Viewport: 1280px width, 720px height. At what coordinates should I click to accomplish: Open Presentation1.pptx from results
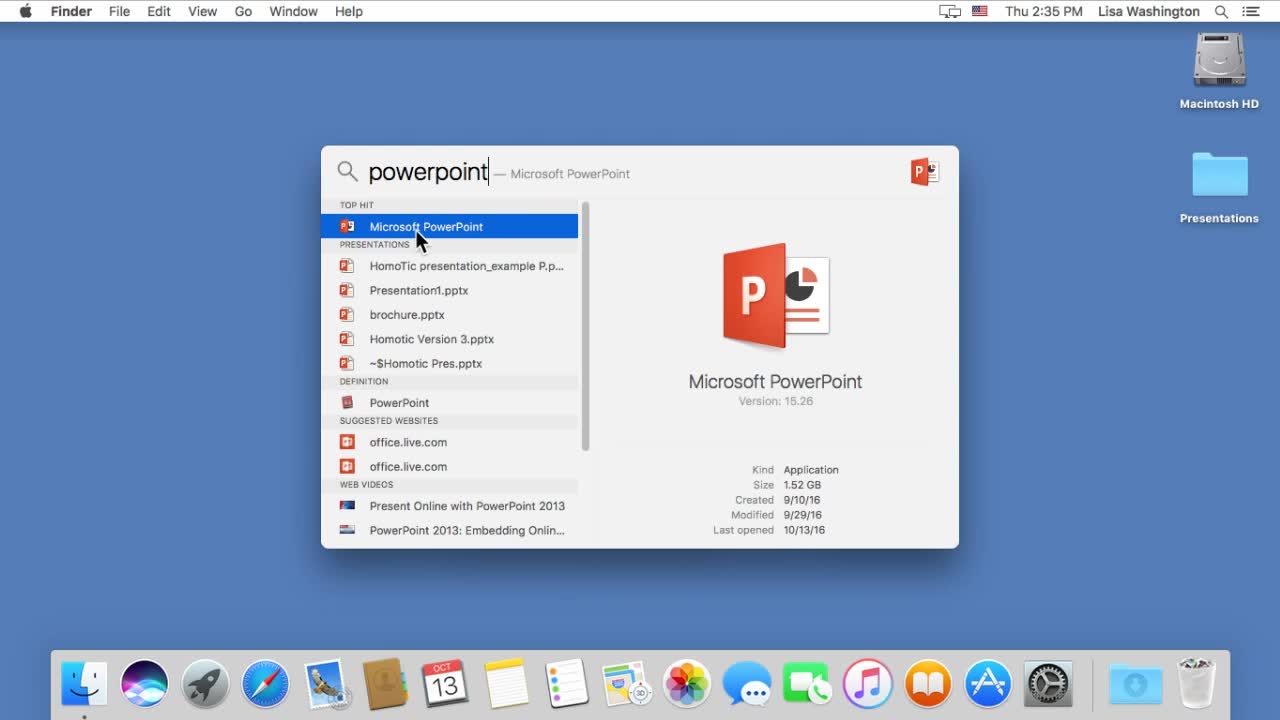(x=418, y=291)
